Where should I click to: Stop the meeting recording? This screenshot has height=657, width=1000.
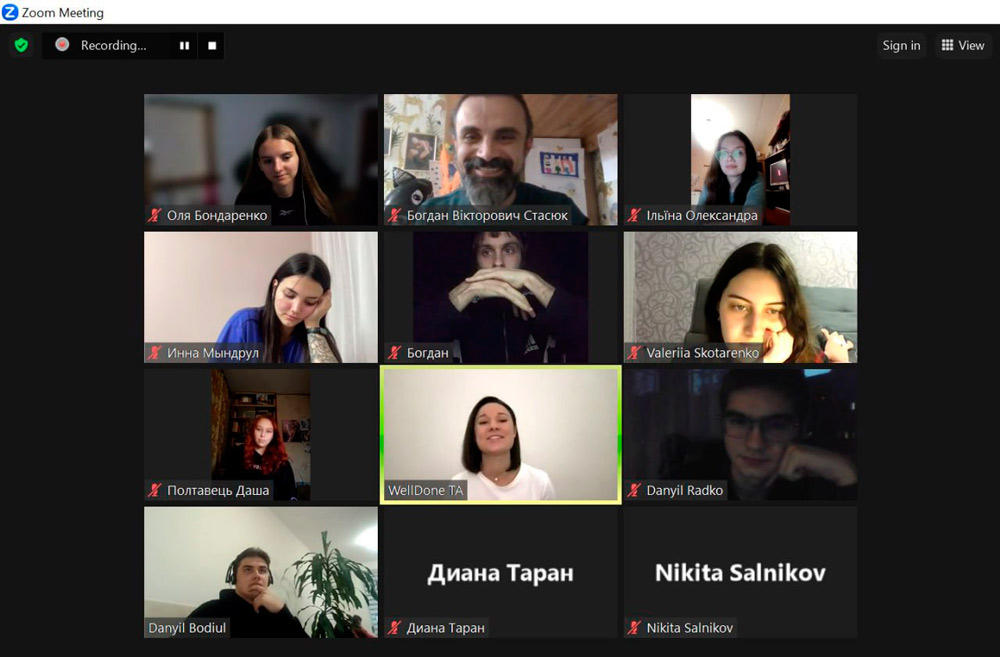212,46
